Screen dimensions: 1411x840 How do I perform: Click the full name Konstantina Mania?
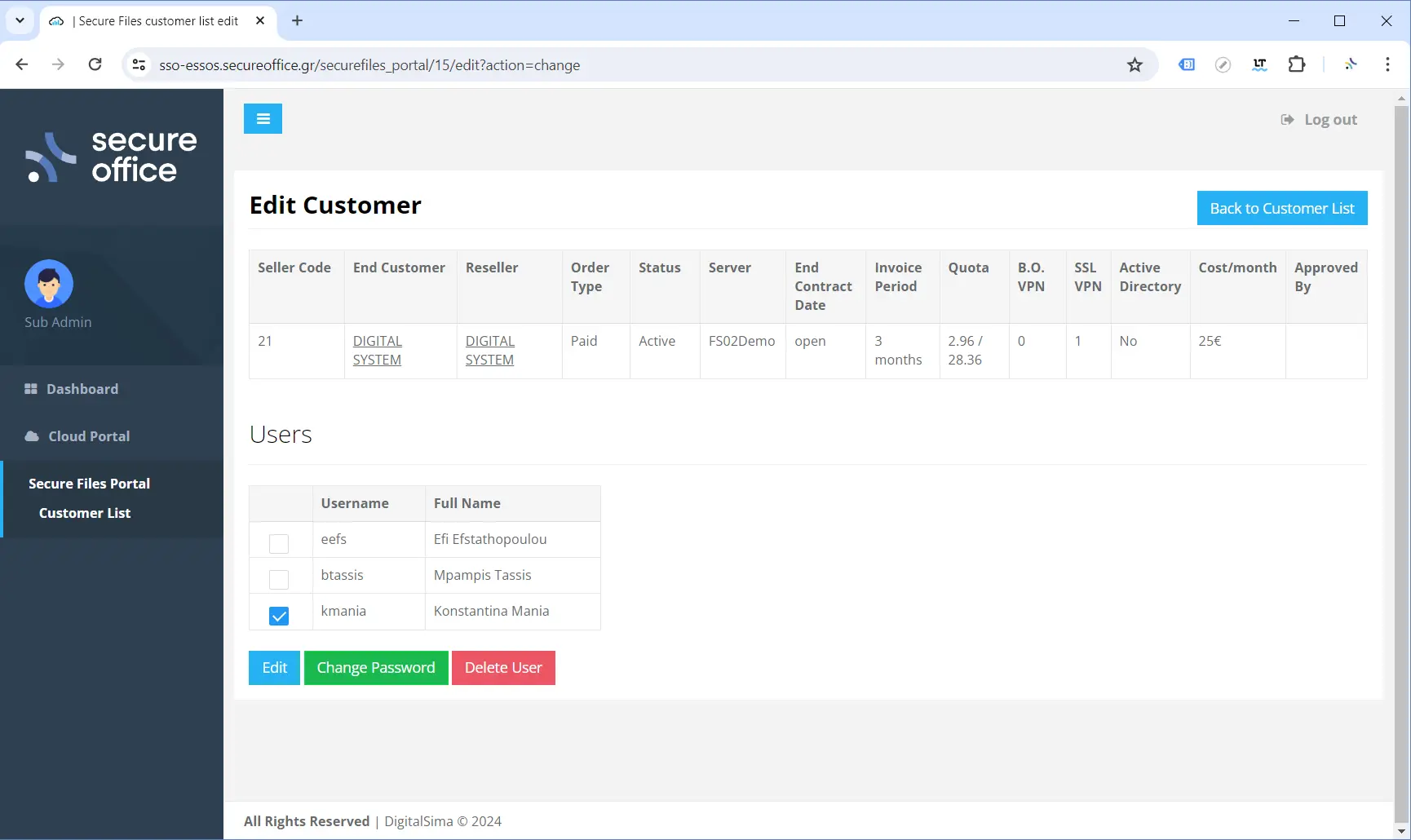491,611
